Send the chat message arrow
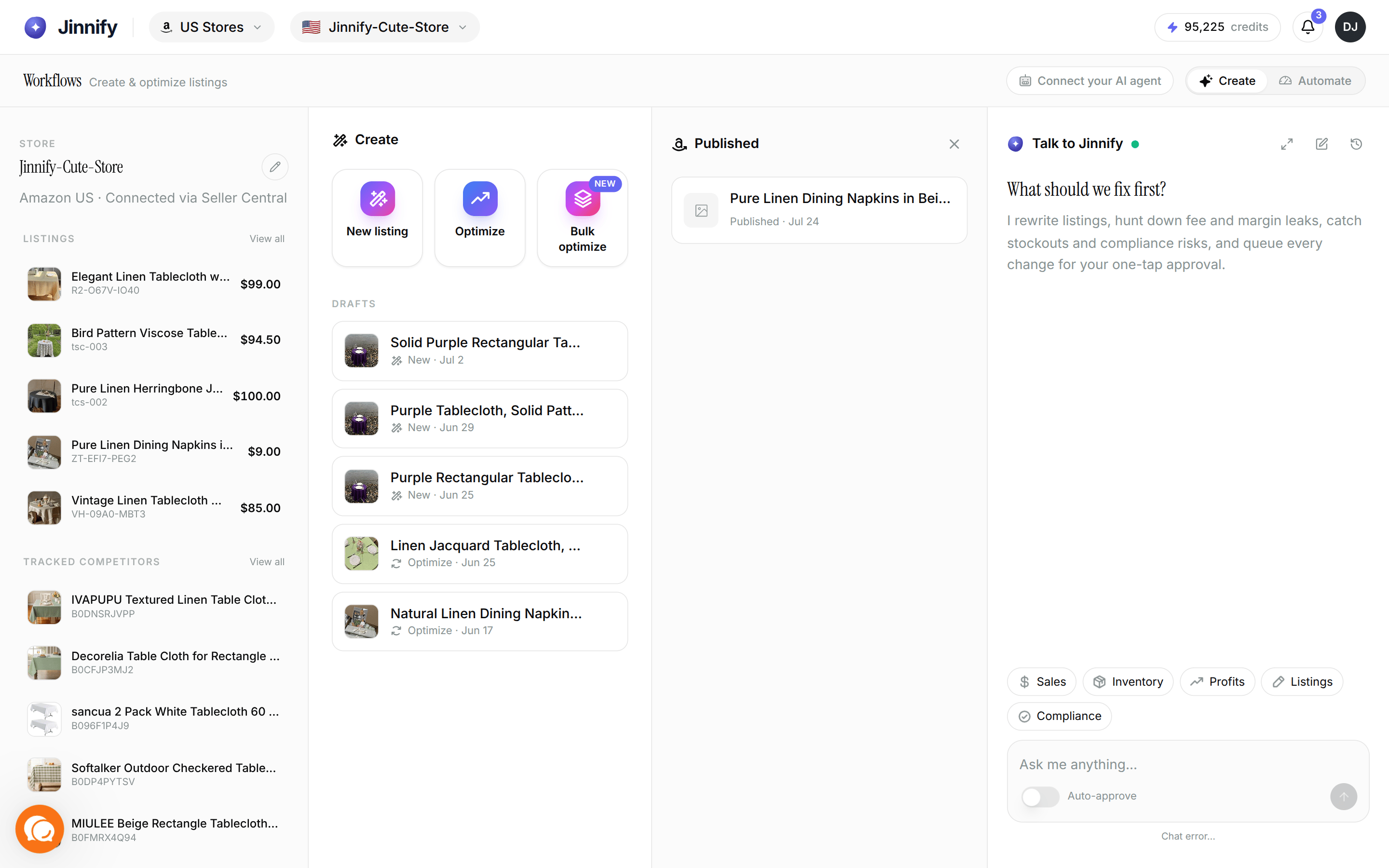 click(x=1343, y=796)
